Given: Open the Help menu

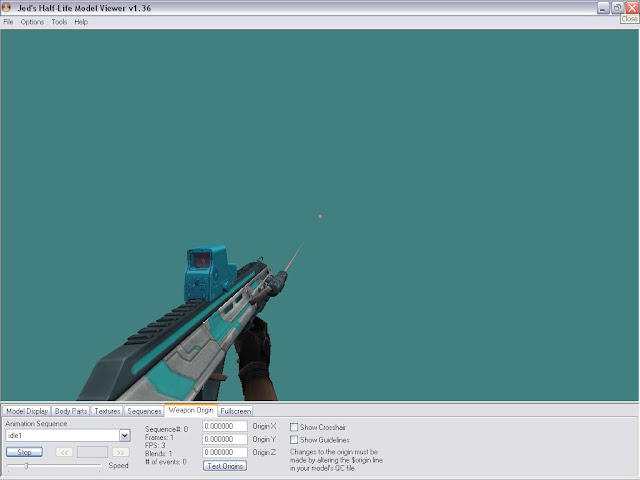Looking at the screenshot, I should 81,22.
